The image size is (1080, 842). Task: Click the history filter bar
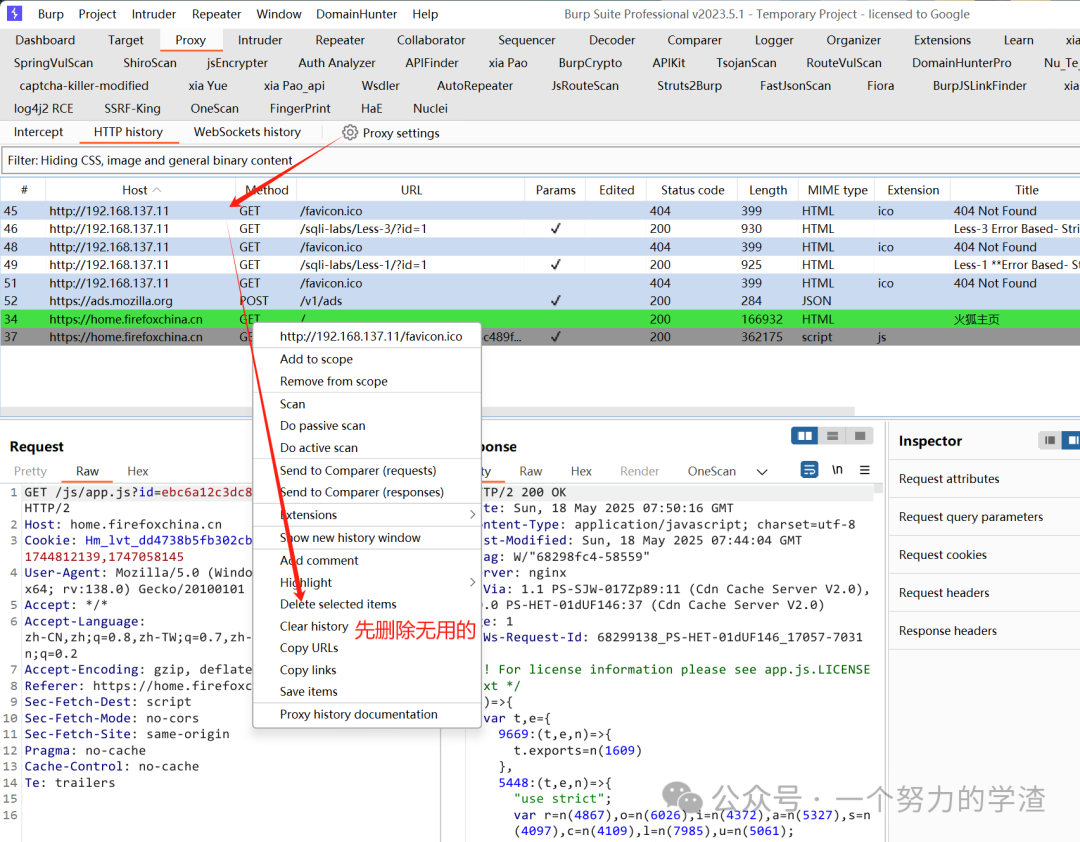point(540,161)
